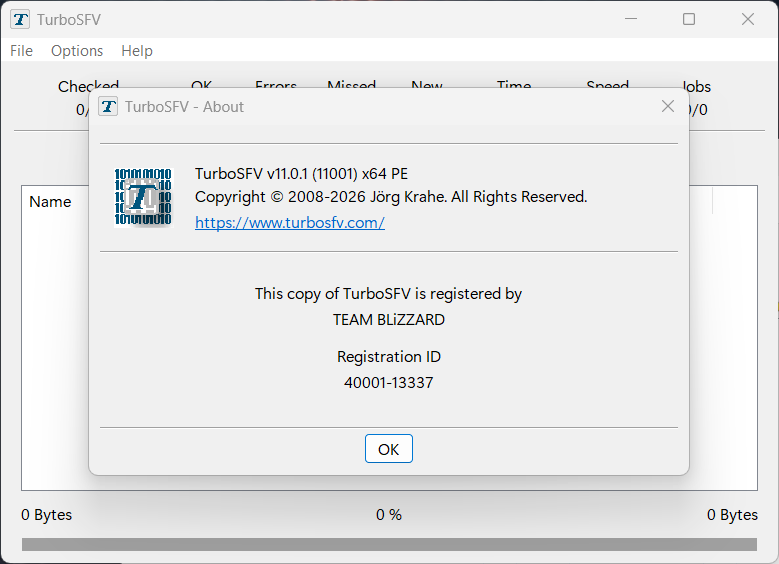Minimize the TurboSFV main window

pyautogui.click(x=630, y=19)
